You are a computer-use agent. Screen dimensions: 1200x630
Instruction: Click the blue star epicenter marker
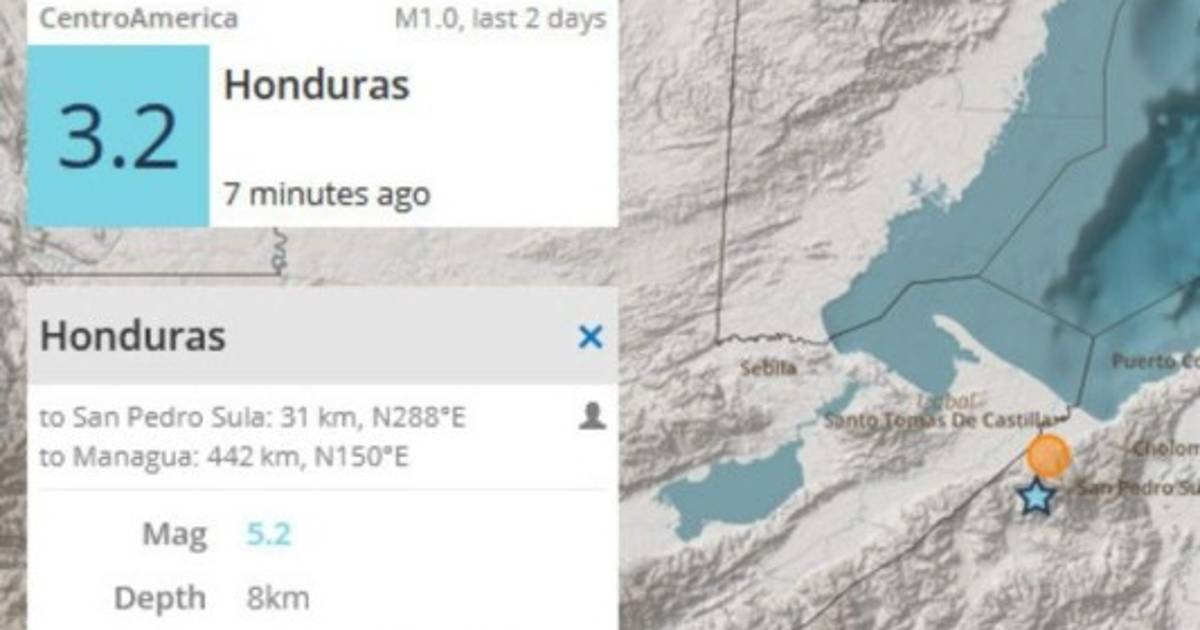(1037, 496)
